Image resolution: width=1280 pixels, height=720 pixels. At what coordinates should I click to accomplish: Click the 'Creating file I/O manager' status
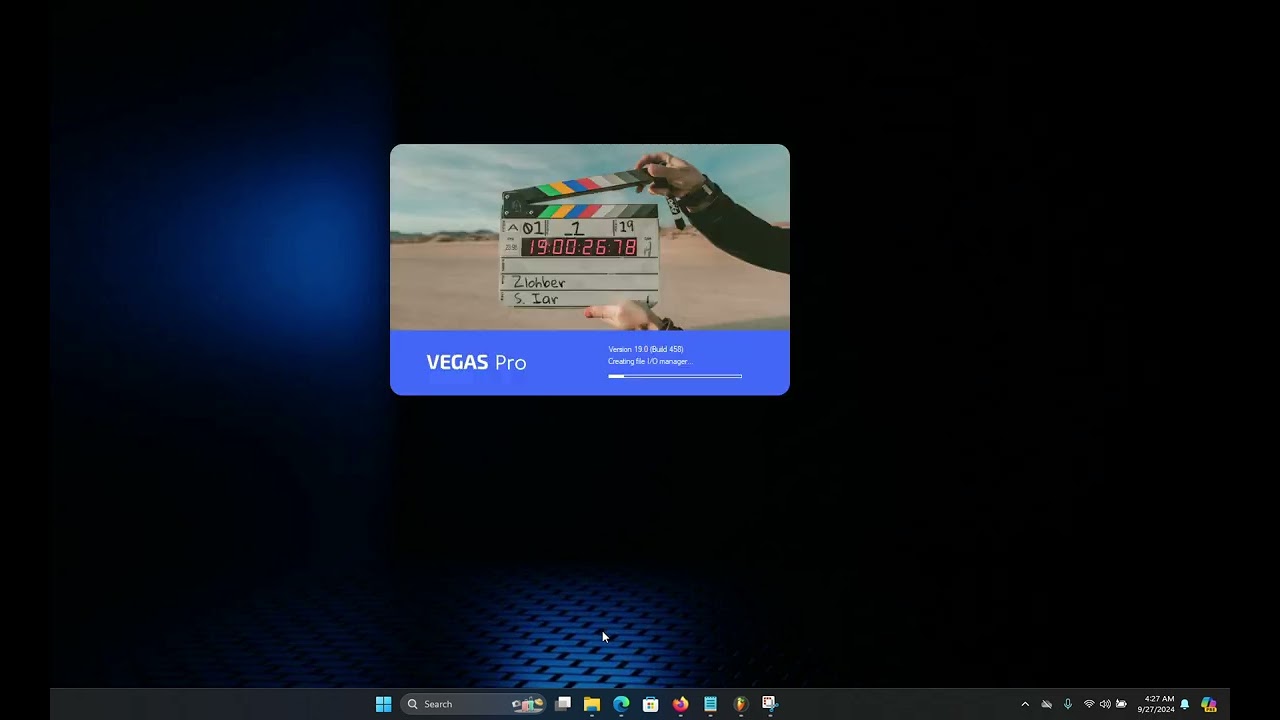pyautogui.click(x=650, y=361)
